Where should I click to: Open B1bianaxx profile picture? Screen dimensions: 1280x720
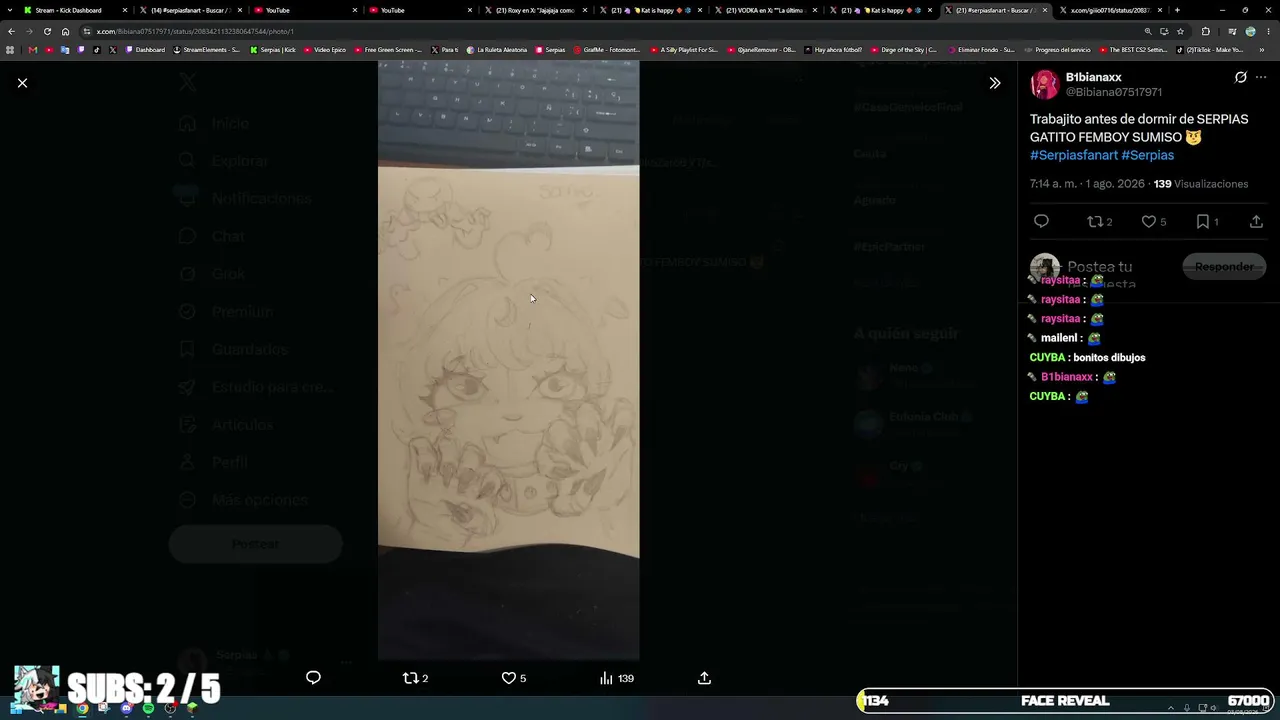(1044, 84)
